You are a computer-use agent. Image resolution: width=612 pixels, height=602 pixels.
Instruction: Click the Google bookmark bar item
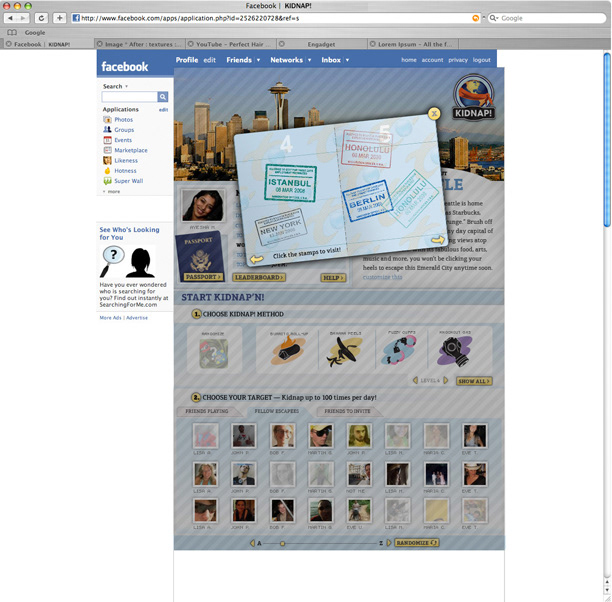(x=35, y=32)
